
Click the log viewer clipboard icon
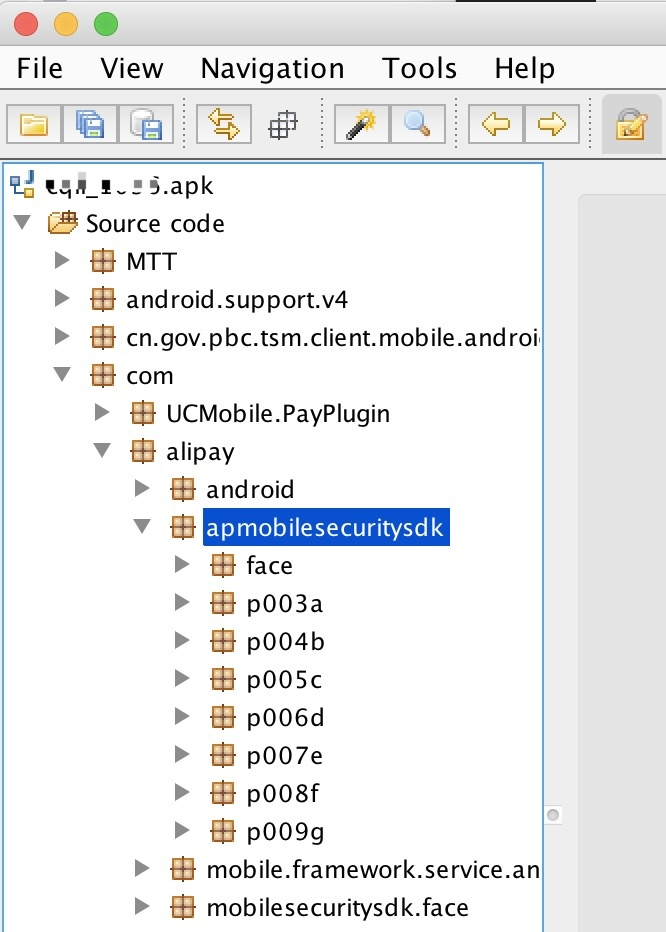click(x=632, y=124)
